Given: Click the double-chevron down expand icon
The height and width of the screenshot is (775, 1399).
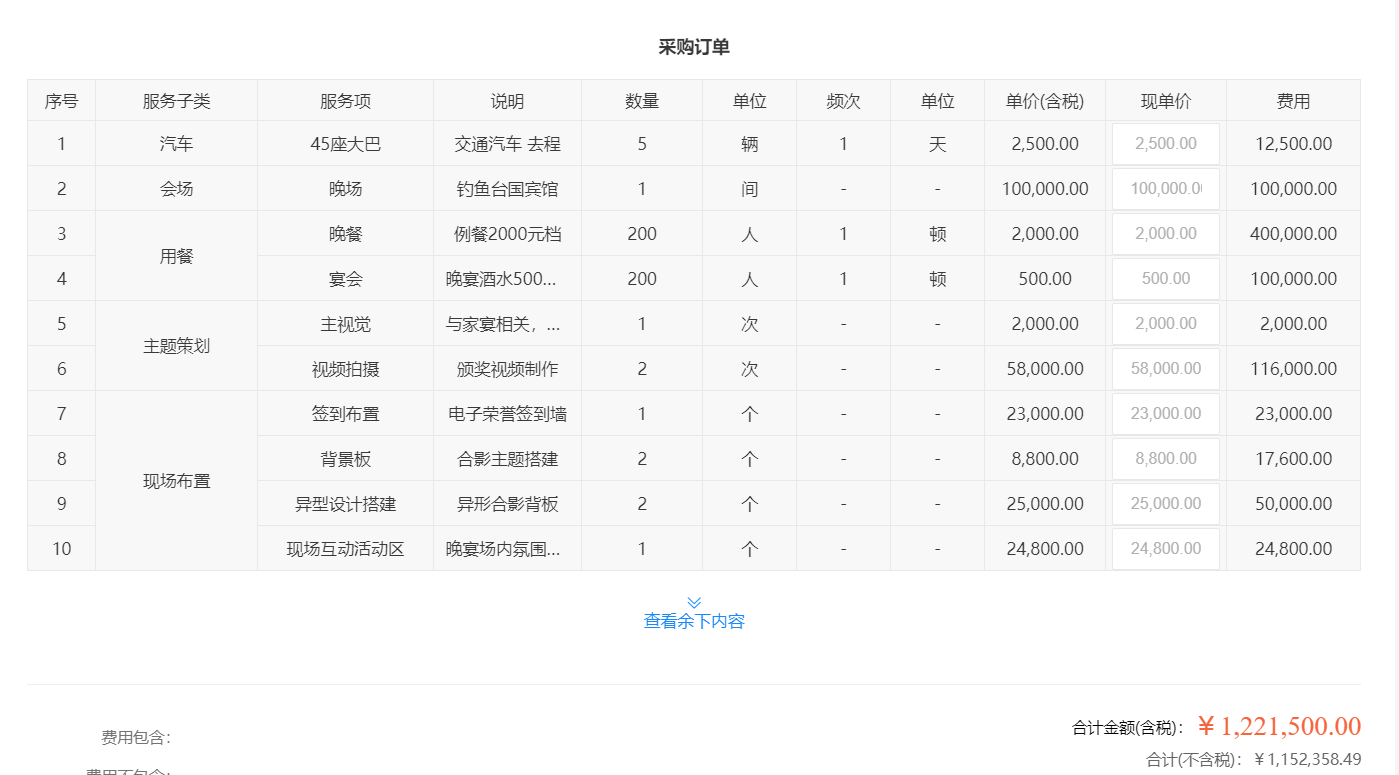Looking at the screenshot, I should coord(694,602).
